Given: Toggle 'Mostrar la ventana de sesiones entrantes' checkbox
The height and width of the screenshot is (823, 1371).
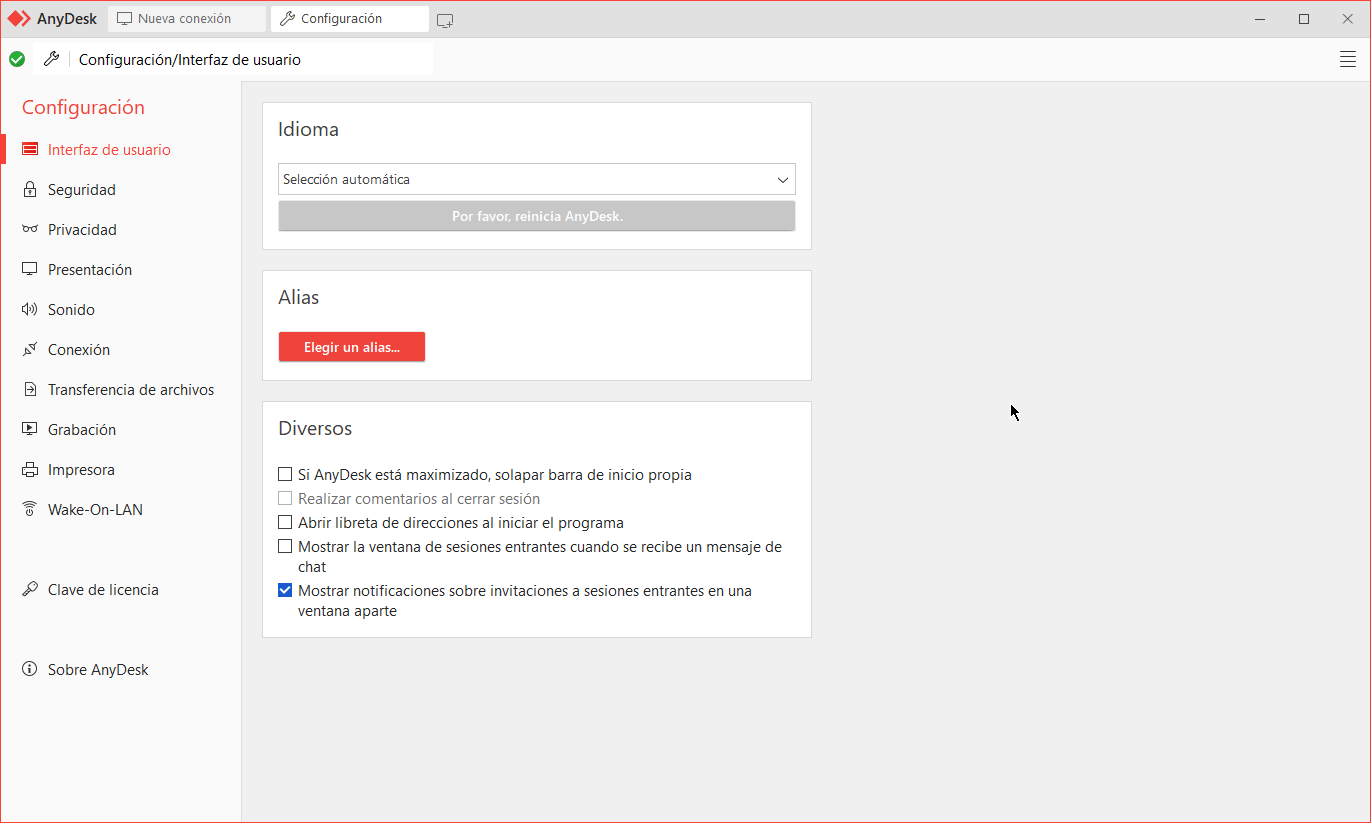Looking at the screenshot, I should tap(285, 547).
